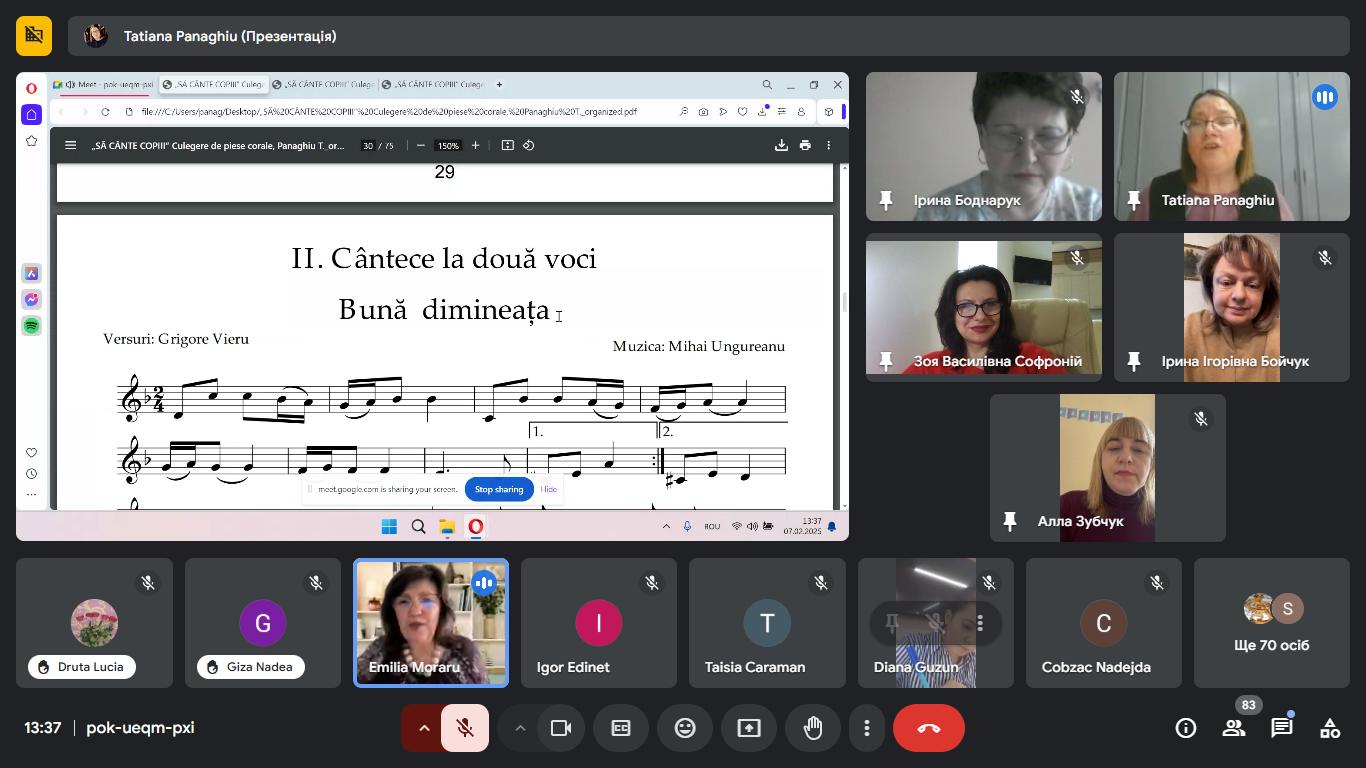Open meeting details info icon
This screenshot has width=1366, height=768.
1186,728
